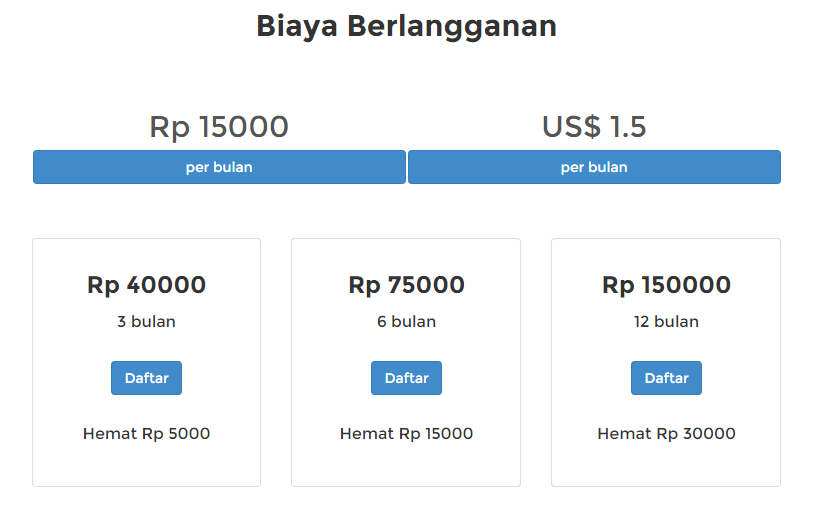Screen dimensions: 817x516
Task: Click the "Hemat Rp 15000" savings text
Action: tap(406, 434)
